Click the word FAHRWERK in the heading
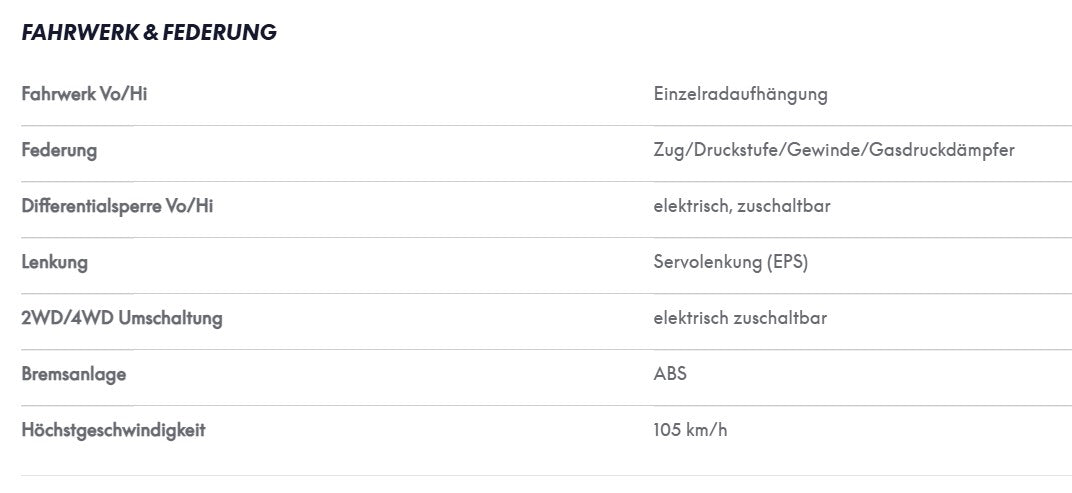The width and height of the screenshot is (1072, 493). tap(80, 32)
